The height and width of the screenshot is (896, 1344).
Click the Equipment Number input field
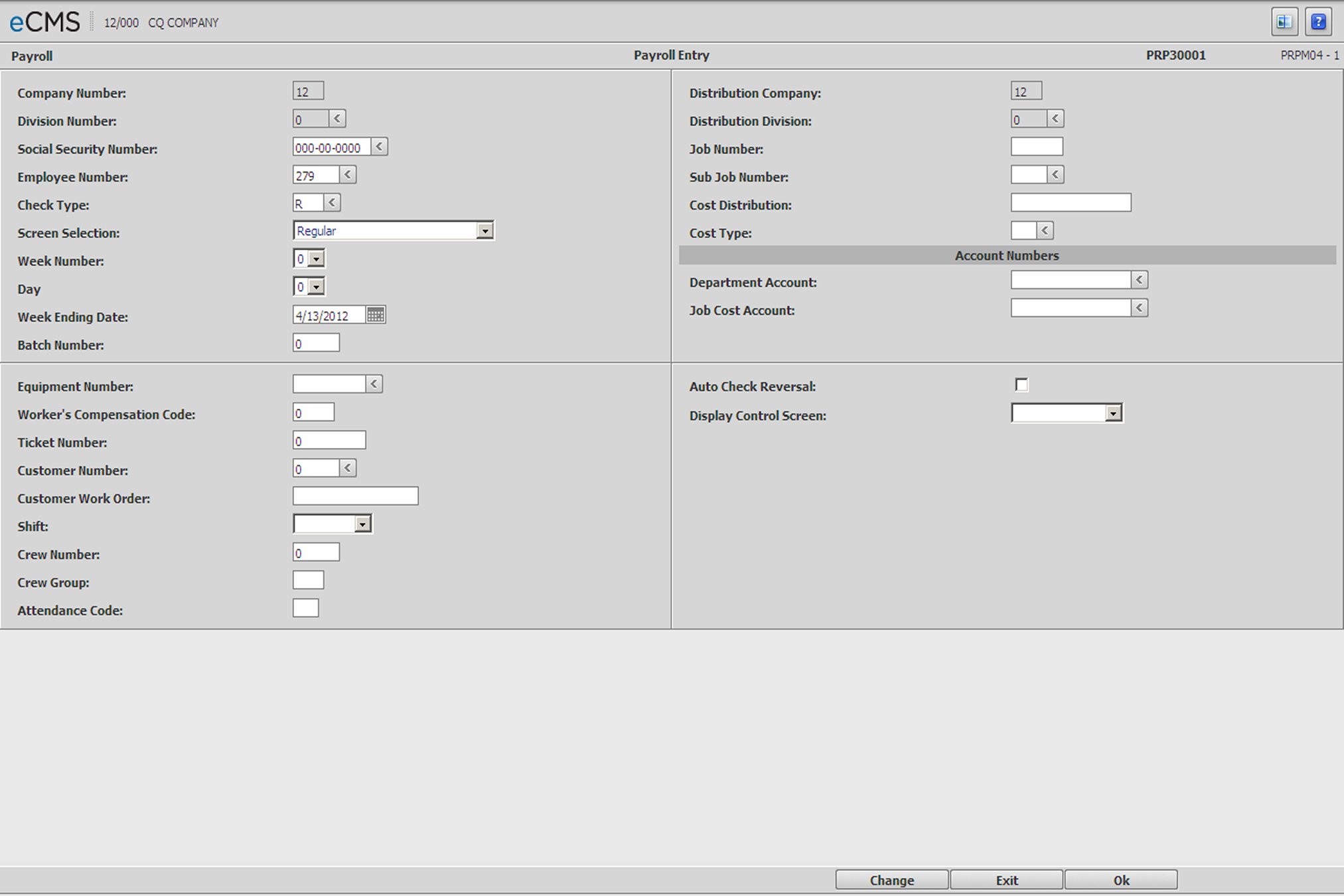(329, 384)
